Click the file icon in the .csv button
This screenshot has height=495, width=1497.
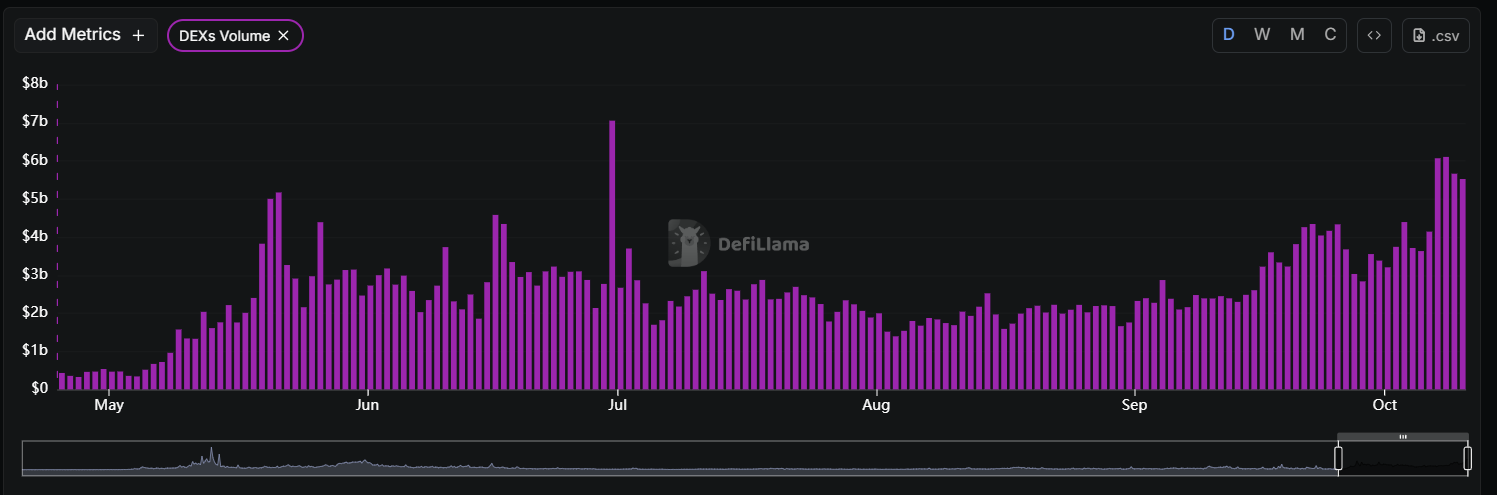1419,36
